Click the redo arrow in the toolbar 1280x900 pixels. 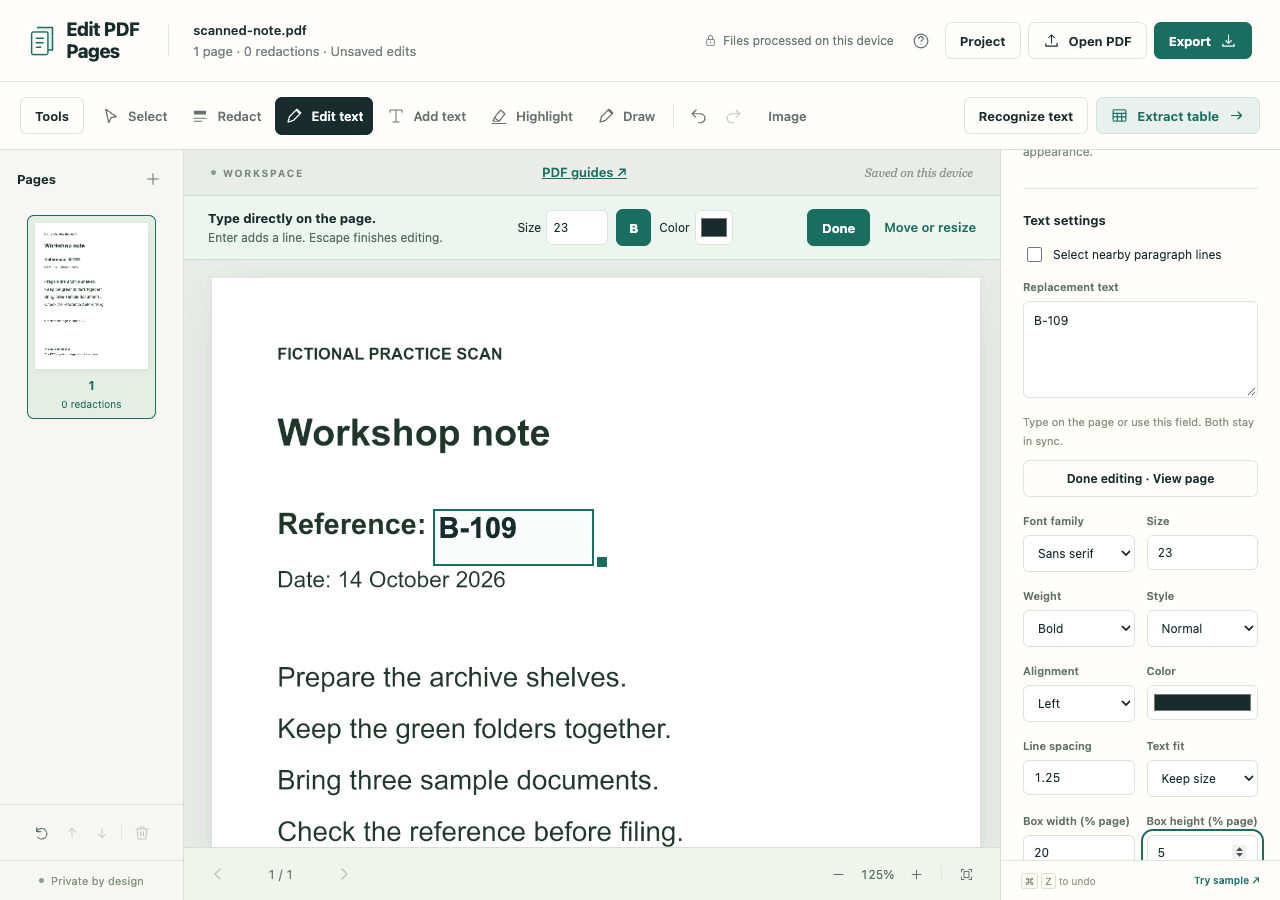click(733, 116)
